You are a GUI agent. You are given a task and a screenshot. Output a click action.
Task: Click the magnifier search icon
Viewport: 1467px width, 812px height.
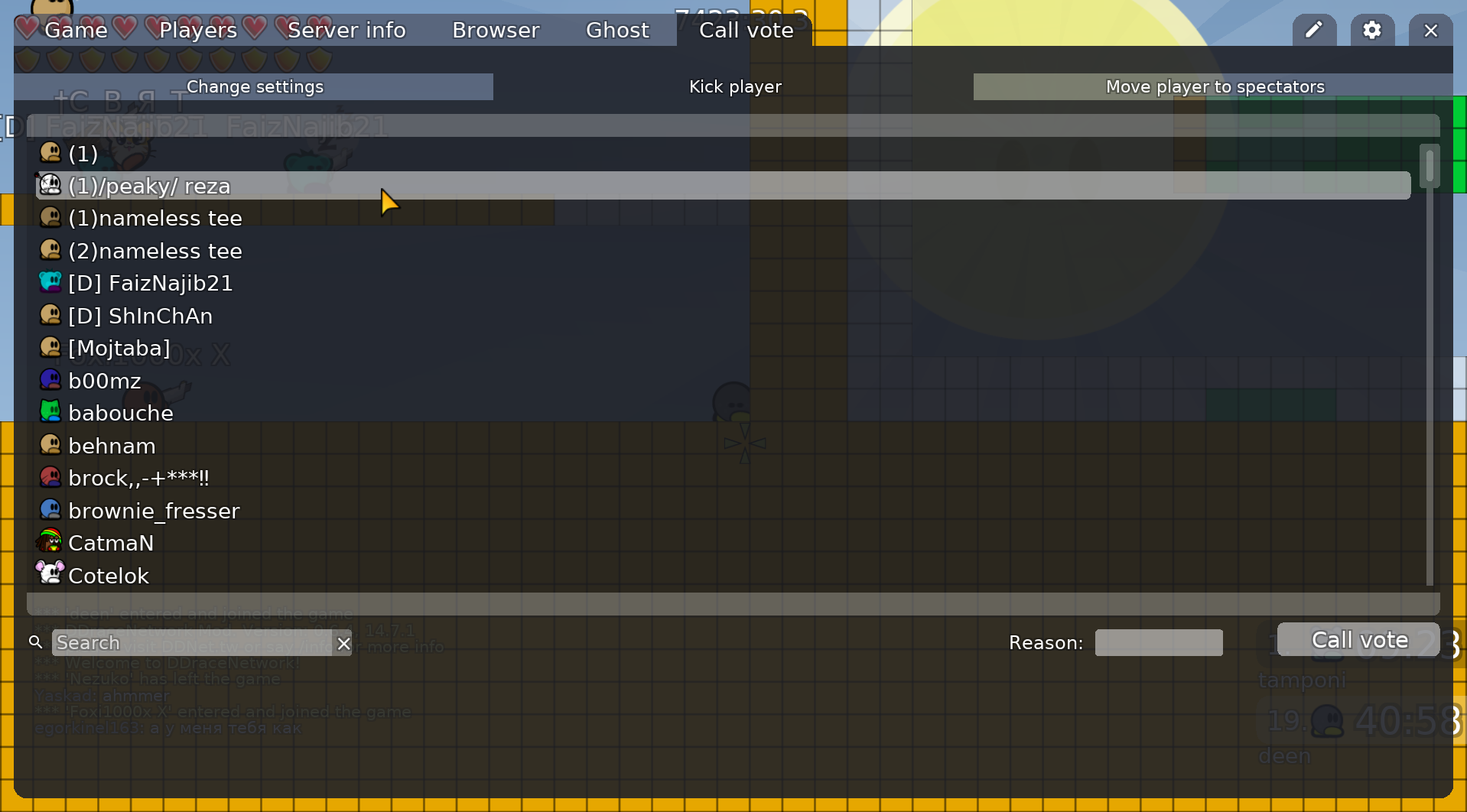pos(35,642)
